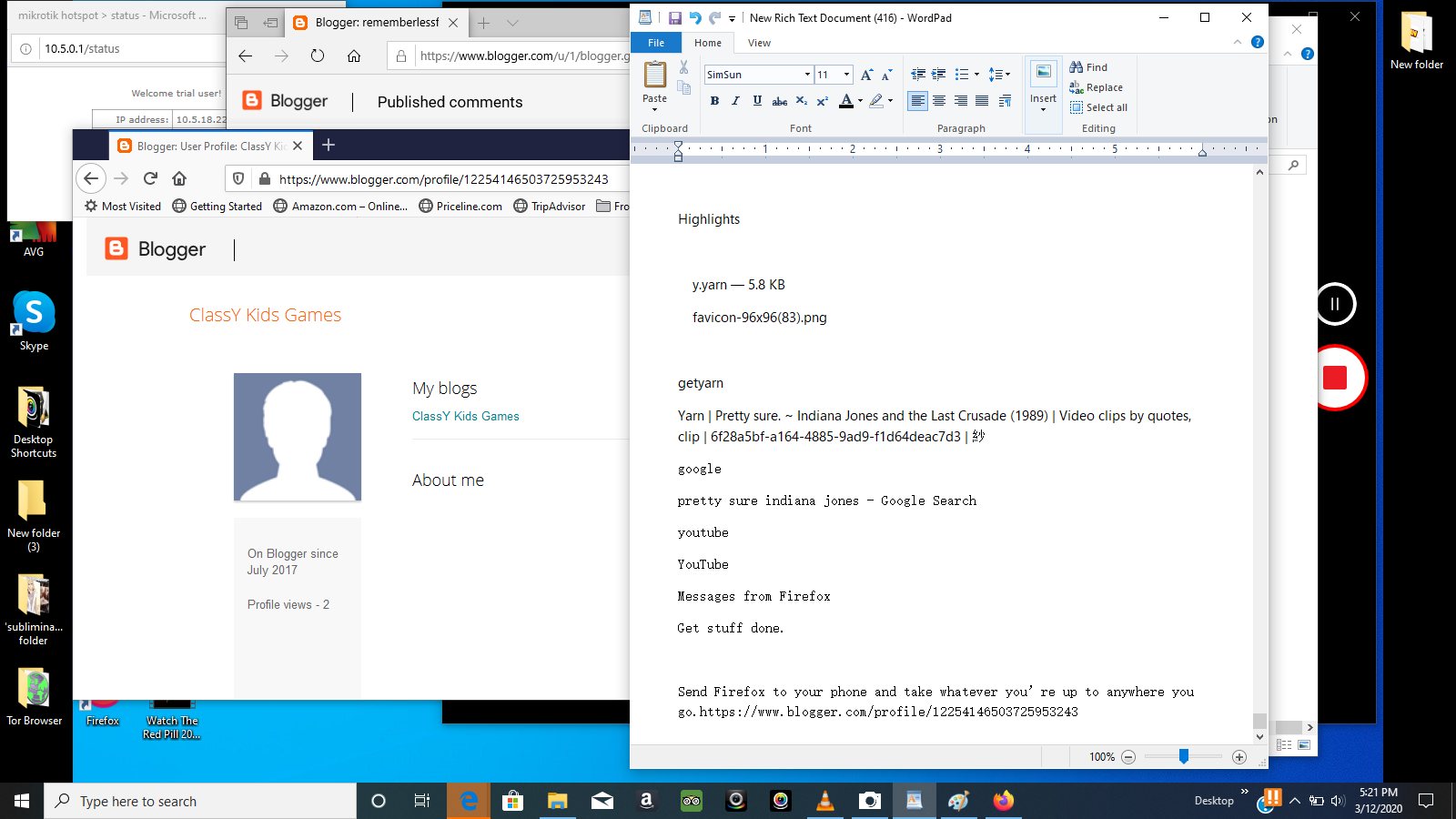Shrink font size in WordPad
Image resolution: width=1456 pixels, height=819 pixels.
tap(886, 75)
